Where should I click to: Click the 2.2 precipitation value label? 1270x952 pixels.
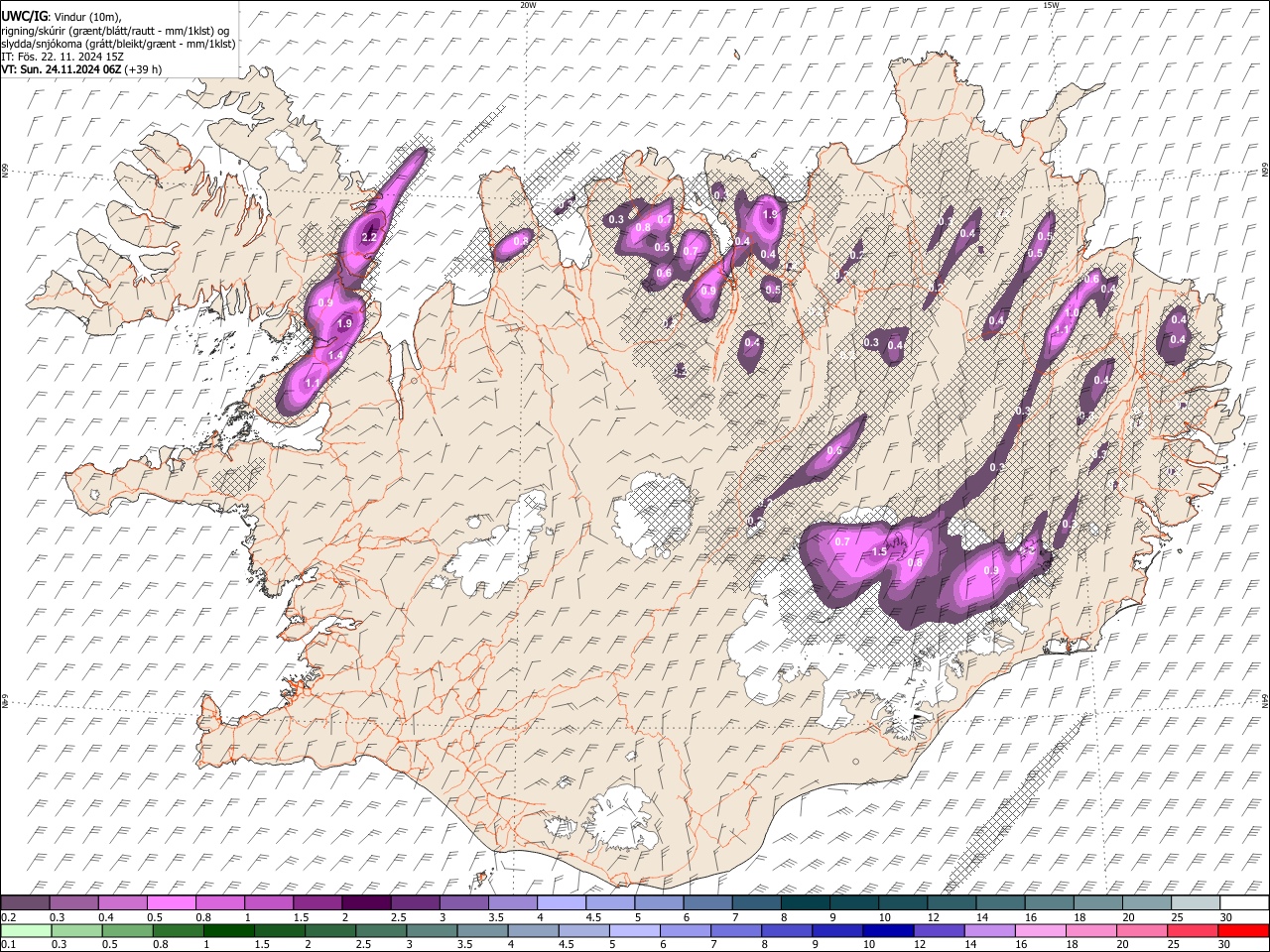click(369, 237)
